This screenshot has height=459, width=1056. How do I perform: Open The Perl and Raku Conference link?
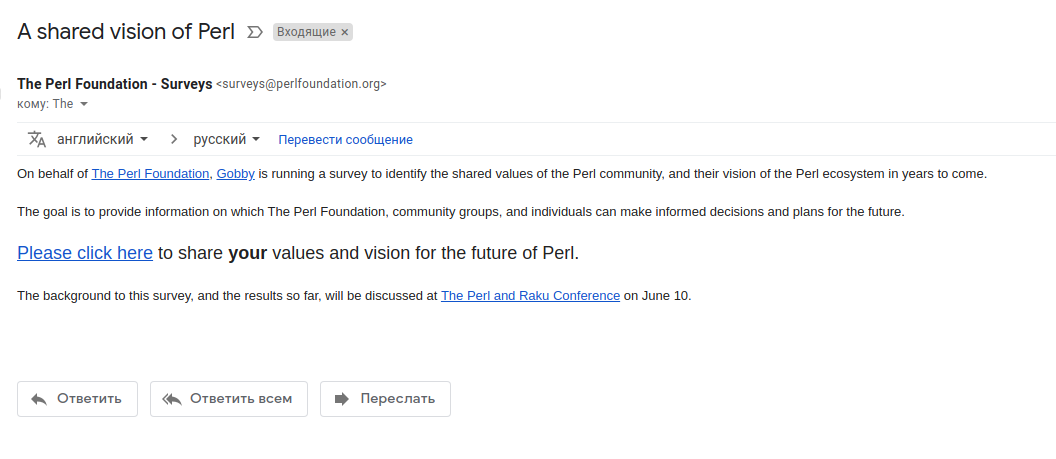[530, 295]
